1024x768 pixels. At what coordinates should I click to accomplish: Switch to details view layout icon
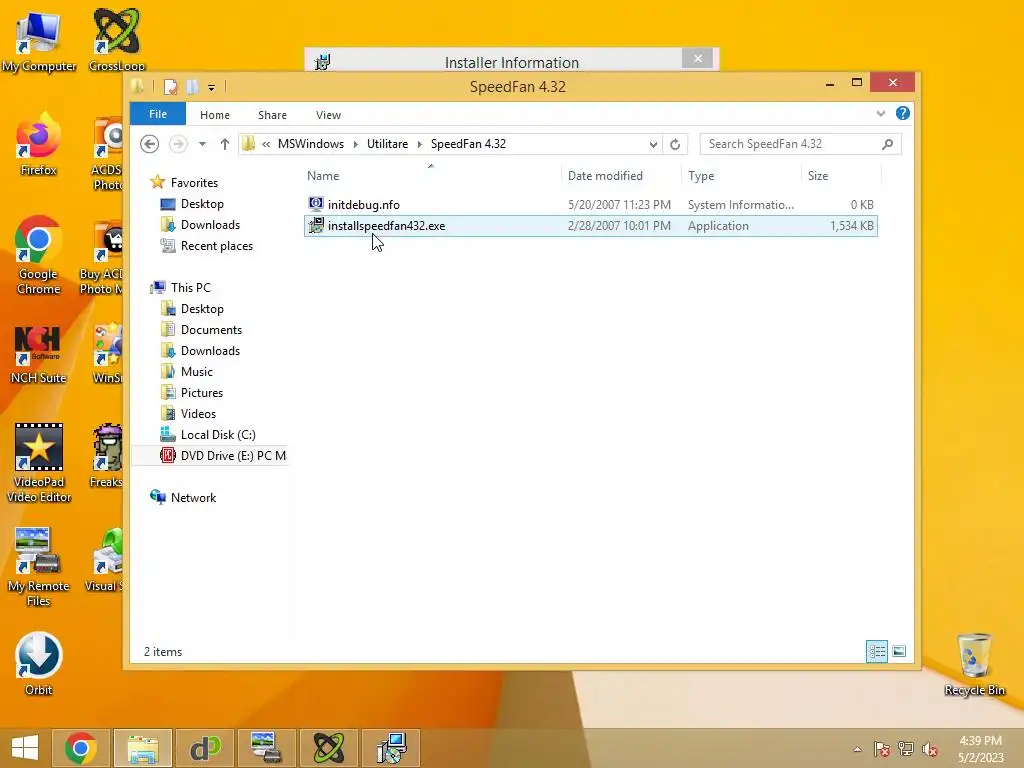click(x=876, y=651)
